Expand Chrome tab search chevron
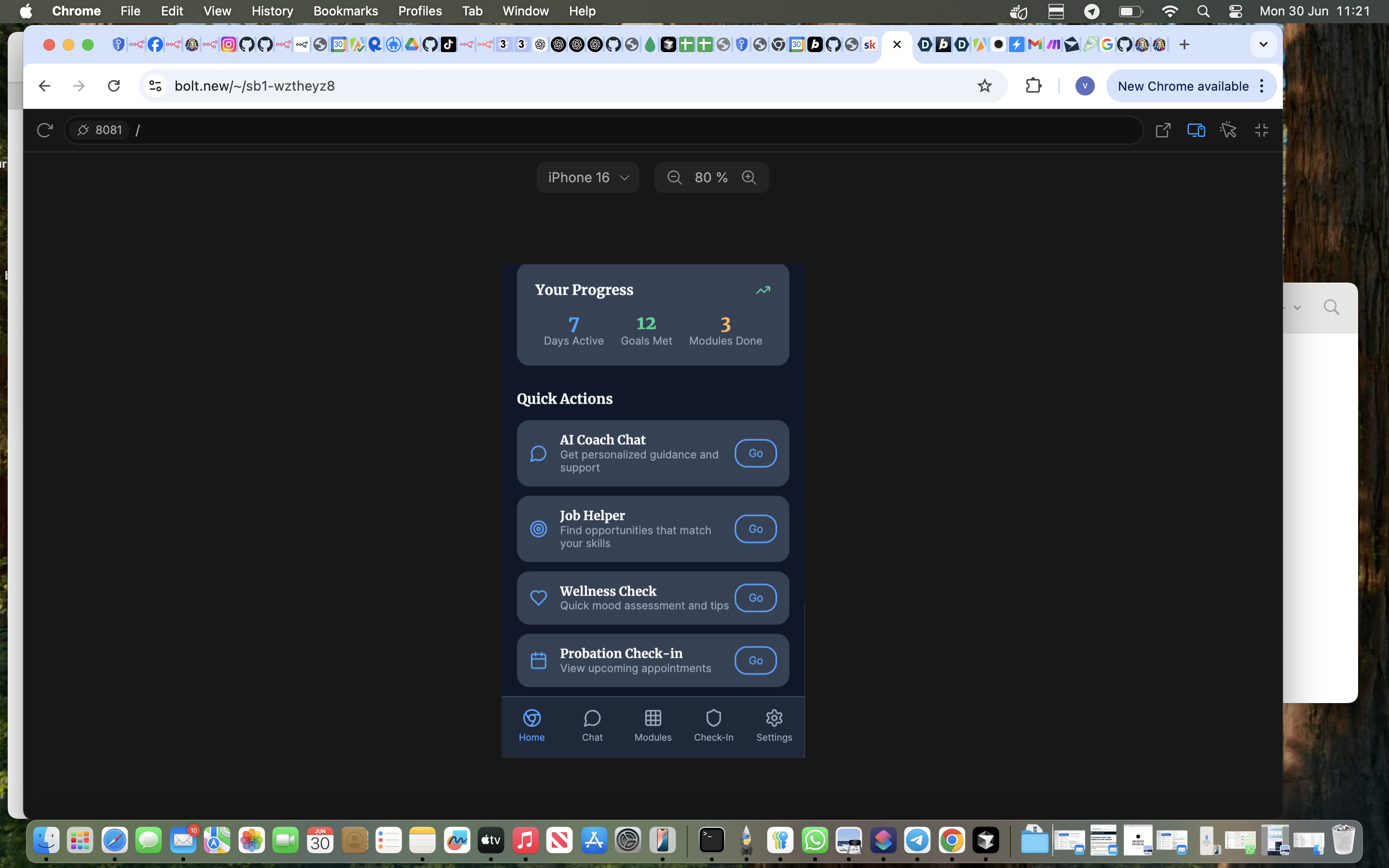This screenshot has height=868, width=1389. click(1263, 44)
